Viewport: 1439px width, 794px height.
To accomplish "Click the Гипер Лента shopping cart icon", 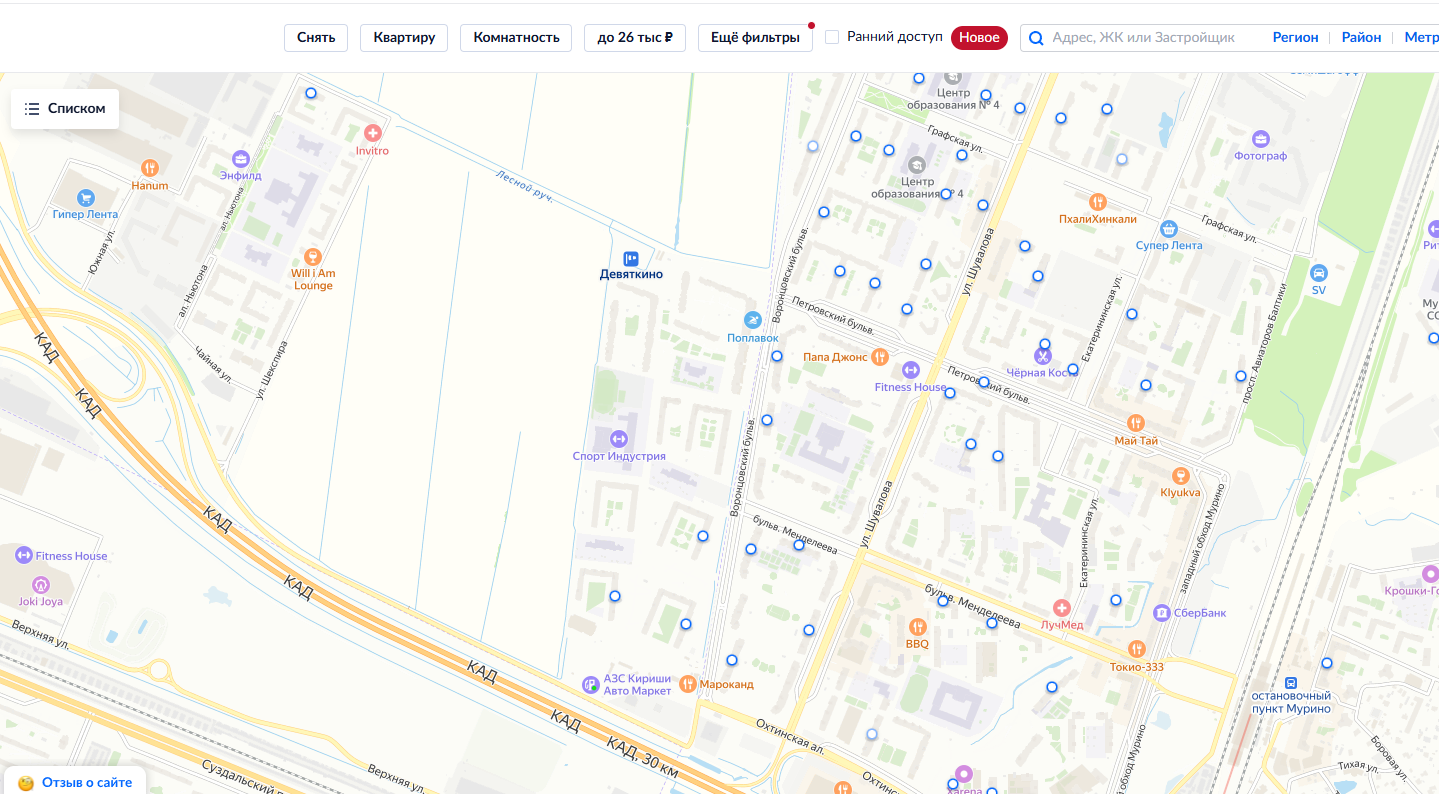I will point(85,197).
